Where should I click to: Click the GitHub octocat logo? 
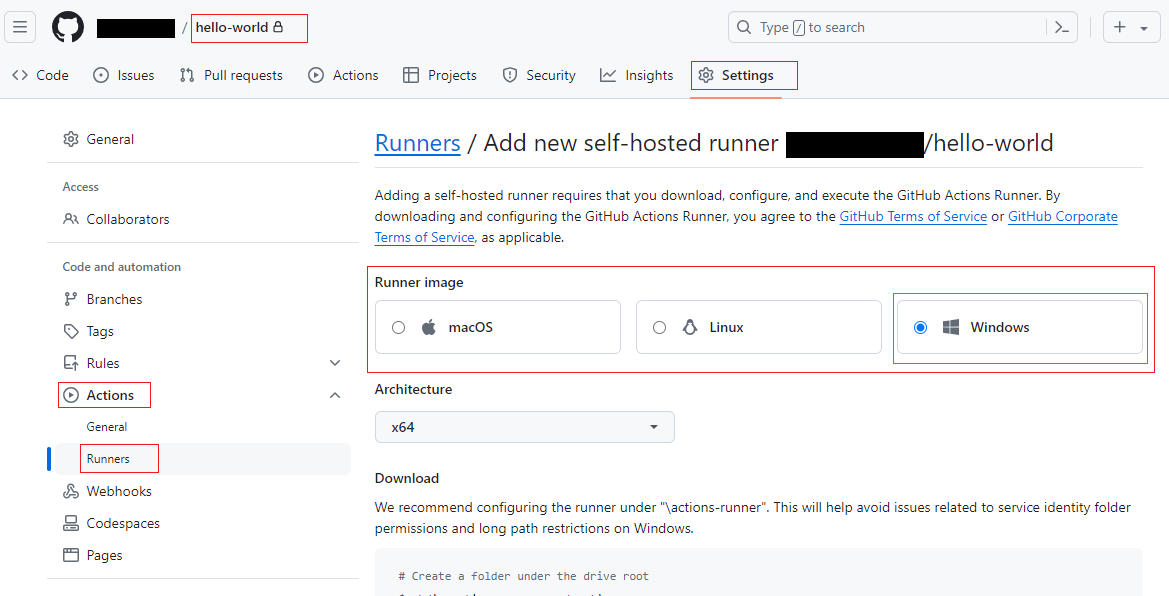coord(66,27)
